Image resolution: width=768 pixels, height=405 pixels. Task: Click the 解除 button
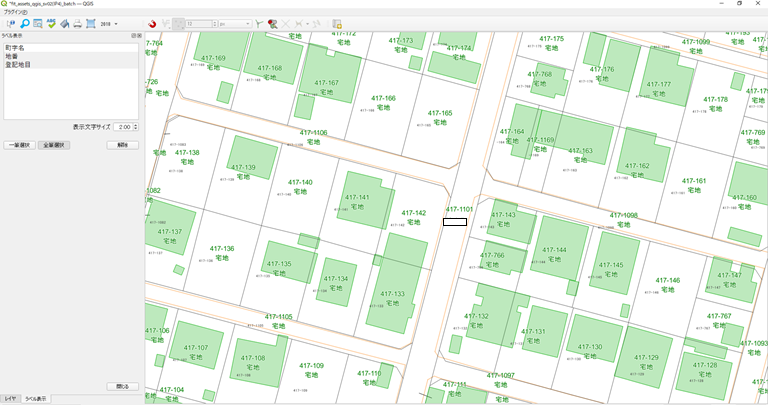(x=122, y=145)
